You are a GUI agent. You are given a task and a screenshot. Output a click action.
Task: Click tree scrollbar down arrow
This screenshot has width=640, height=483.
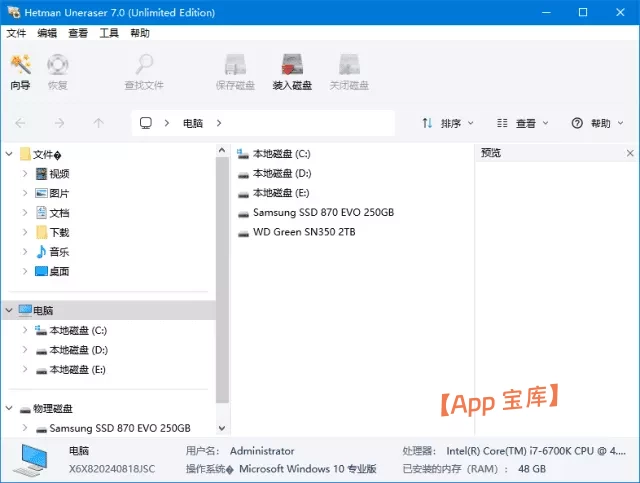click(x=222, y=428)
